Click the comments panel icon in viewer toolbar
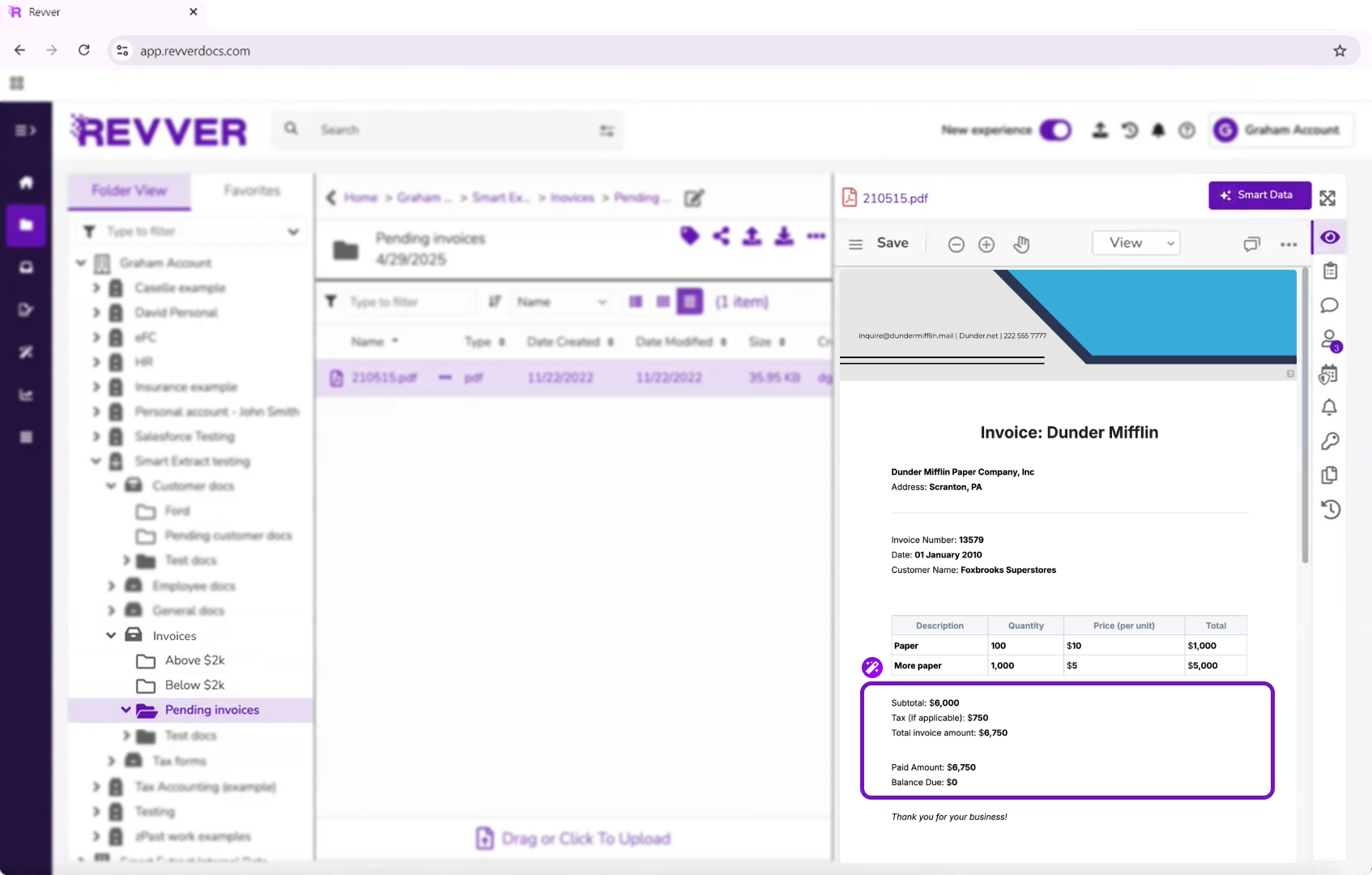This screenshot has height=875, width=1372. point(1252,244)
